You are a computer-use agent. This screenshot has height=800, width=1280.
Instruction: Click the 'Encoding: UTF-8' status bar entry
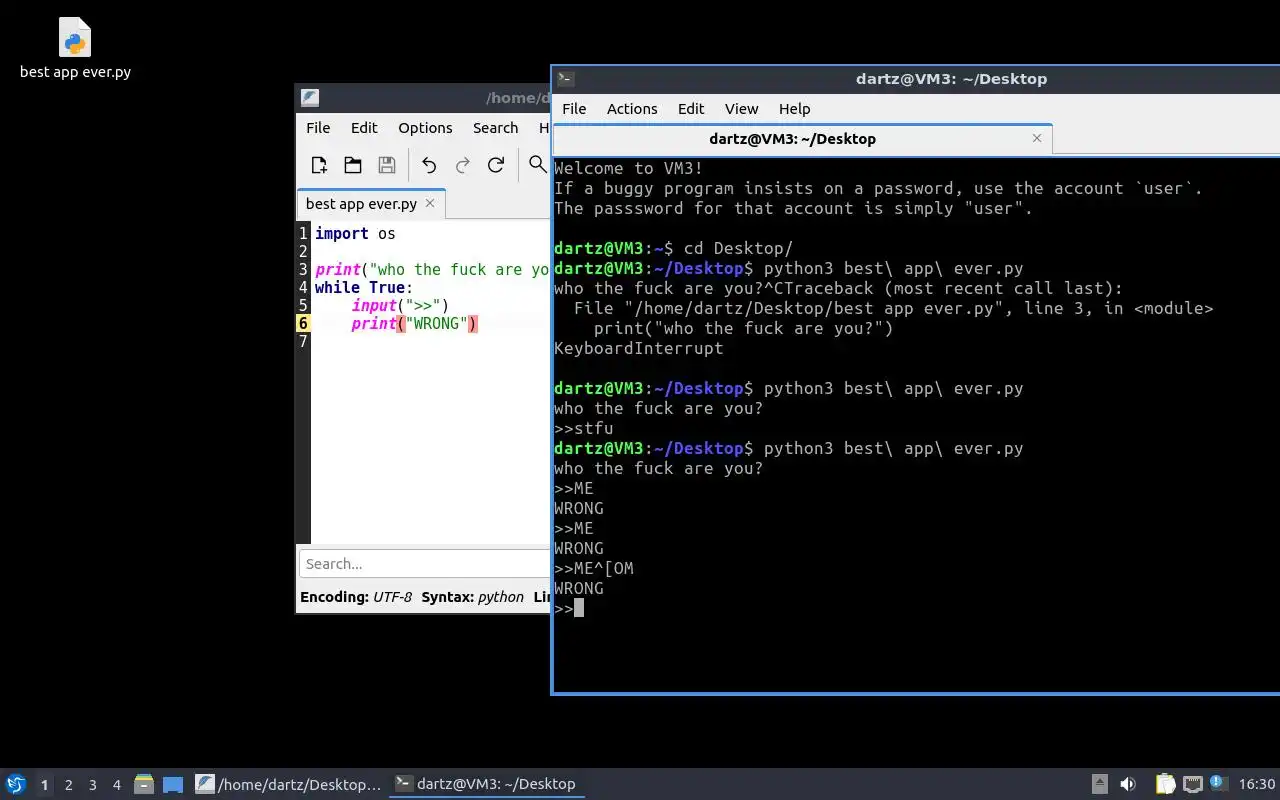point(356,597)
